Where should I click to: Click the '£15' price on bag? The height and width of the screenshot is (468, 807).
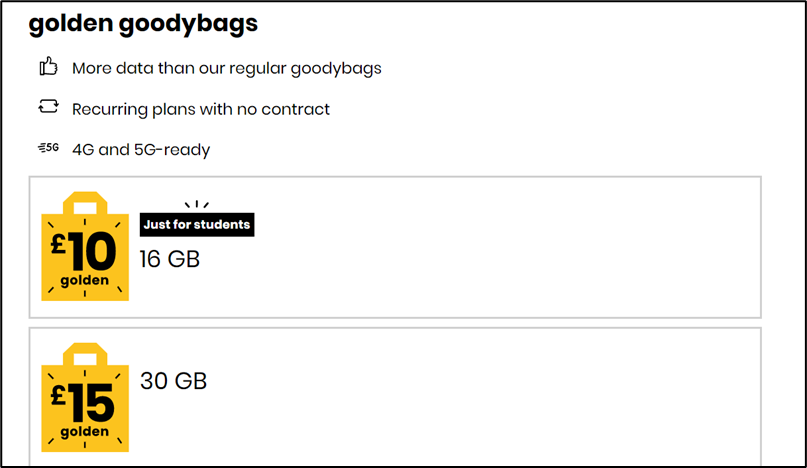tap(82, 402)
